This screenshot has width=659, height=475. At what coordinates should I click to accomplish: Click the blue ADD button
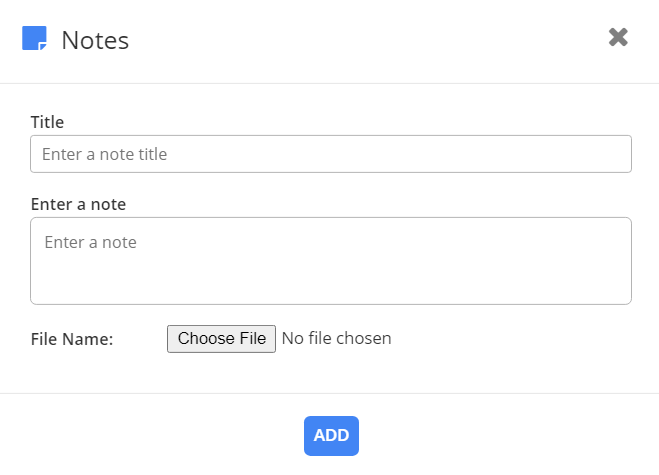coord(331,435)
